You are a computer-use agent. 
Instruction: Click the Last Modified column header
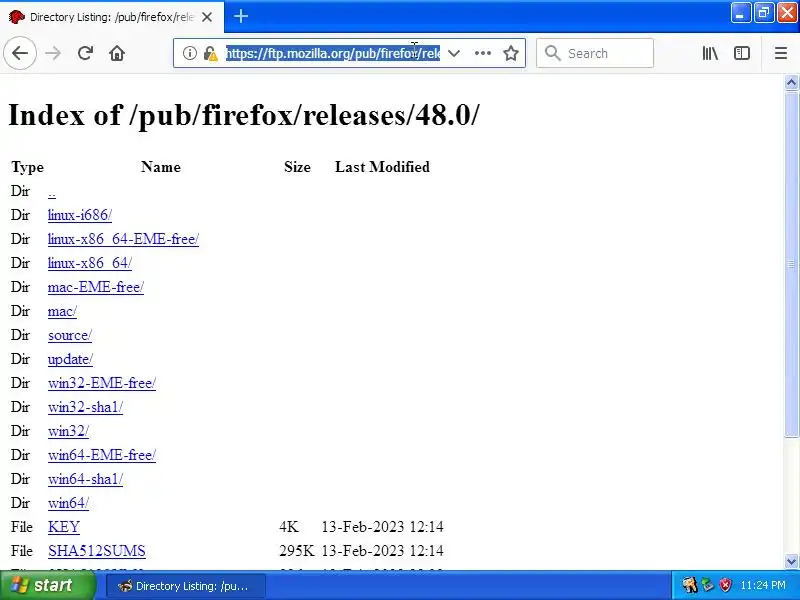tap(382, 167)
